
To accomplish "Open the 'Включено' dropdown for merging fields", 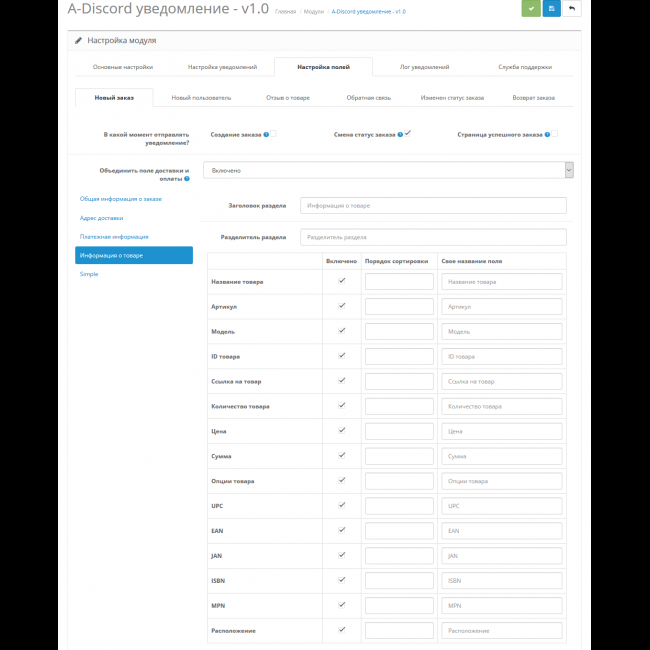I will pyautogui.click(x=388, y=171).
